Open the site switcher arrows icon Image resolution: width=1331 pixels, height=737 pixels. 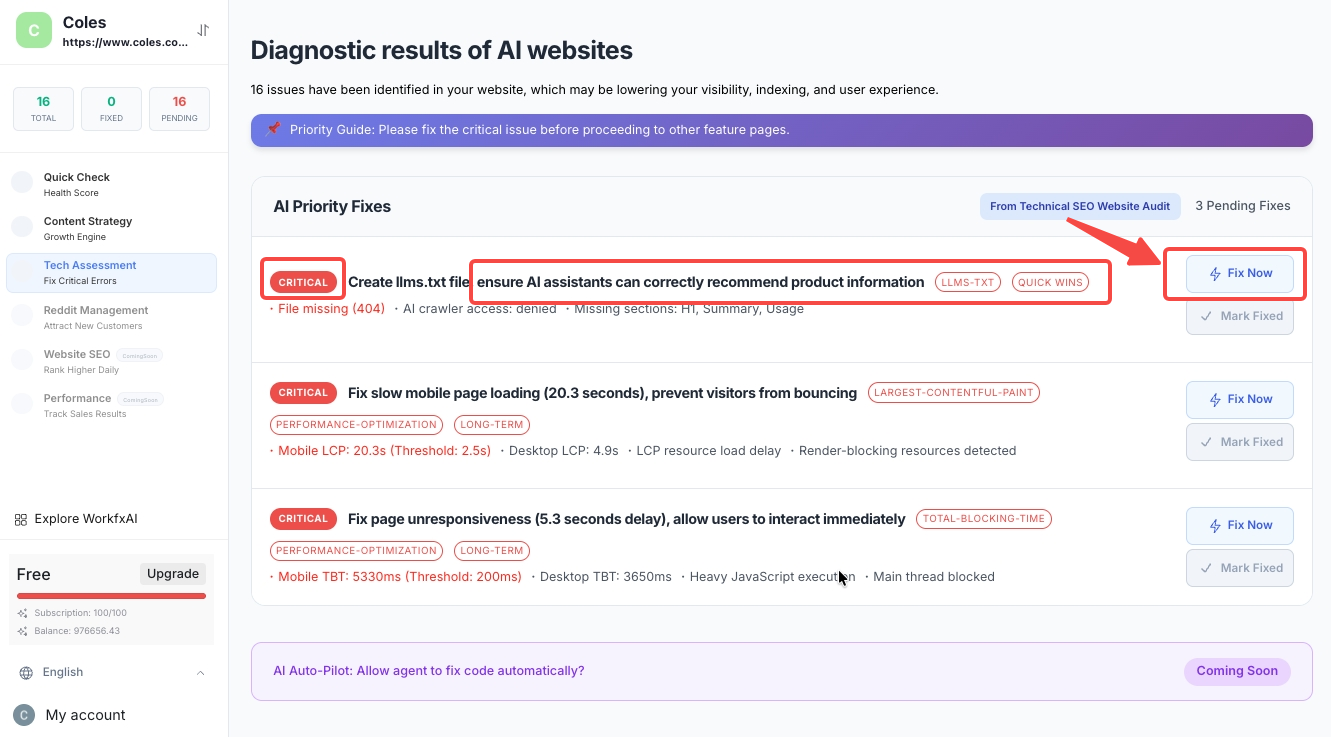203,30
